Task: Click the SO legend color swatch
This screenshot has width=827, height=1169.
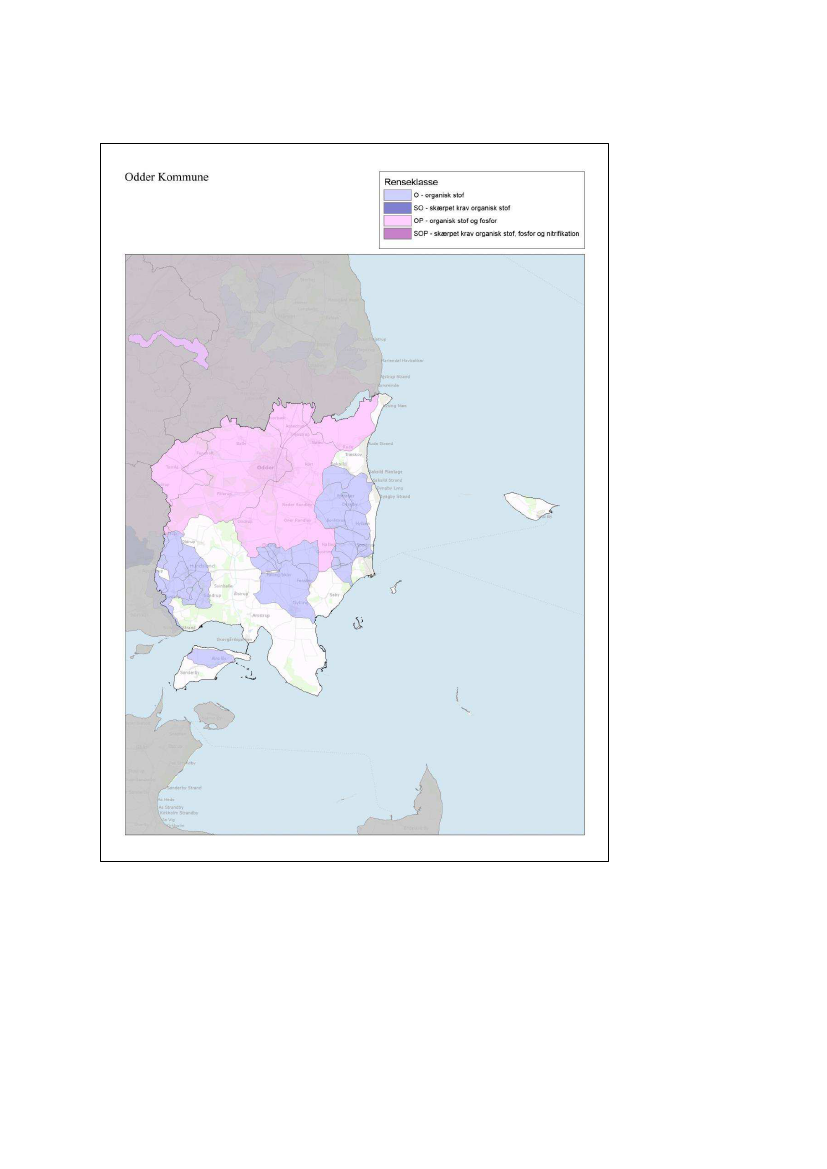Action: [397, 208]
